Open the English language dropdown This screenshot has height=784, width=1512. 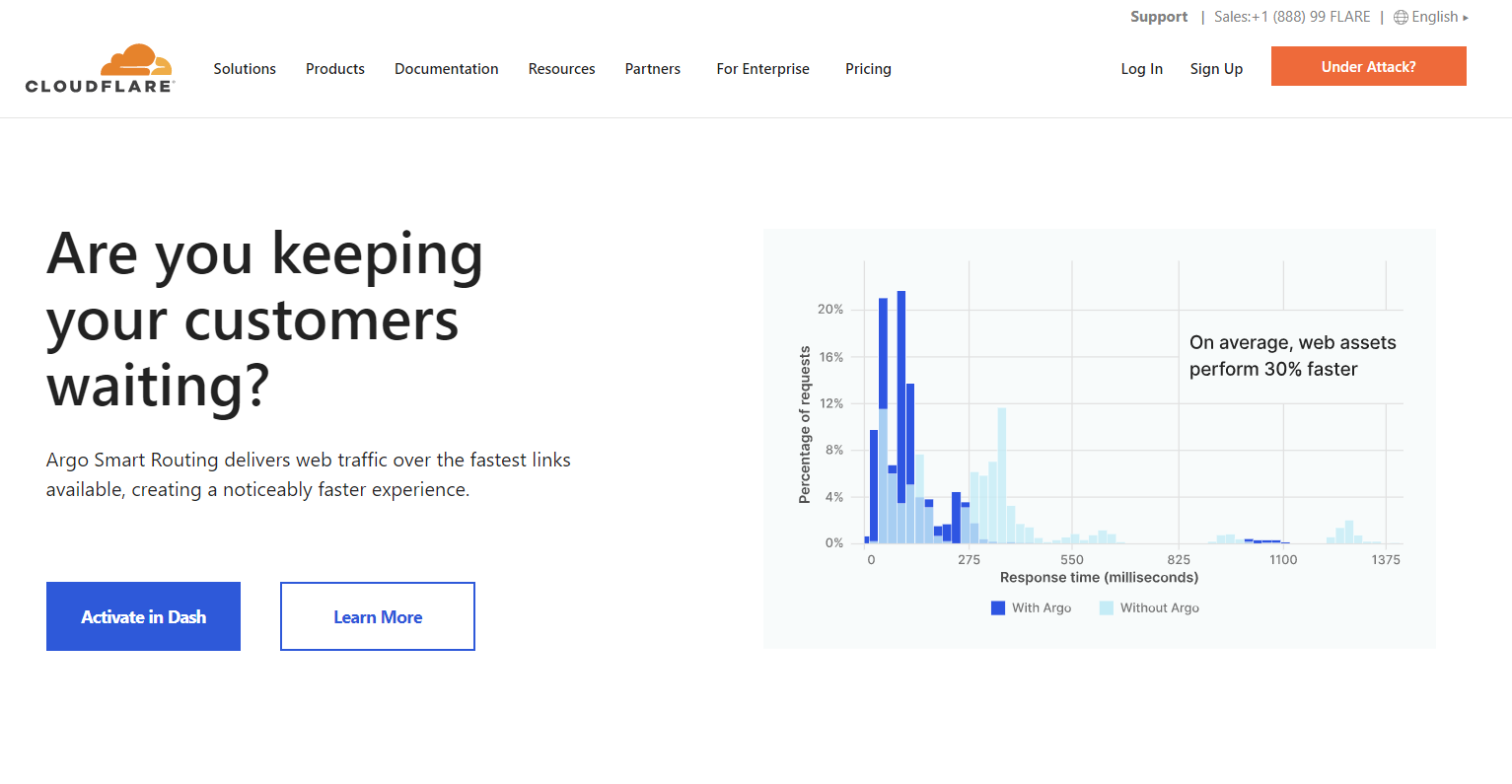tap(1439, 17)
